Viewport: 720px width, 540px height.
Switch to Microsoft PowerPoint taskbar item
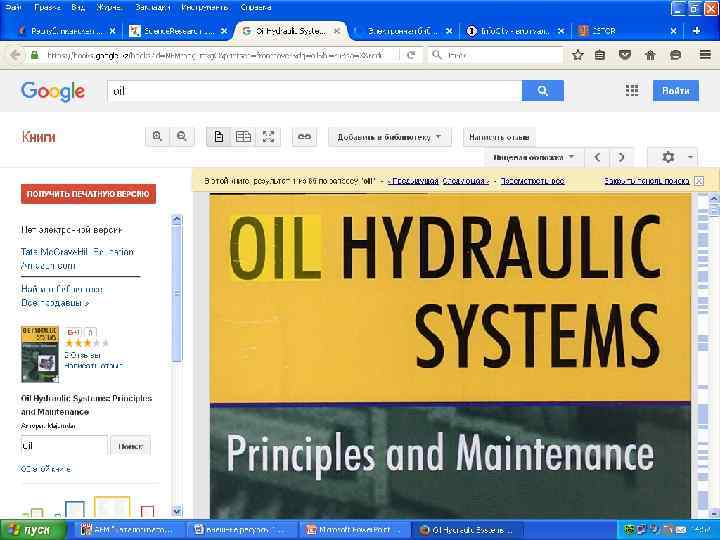coord(354,530)
